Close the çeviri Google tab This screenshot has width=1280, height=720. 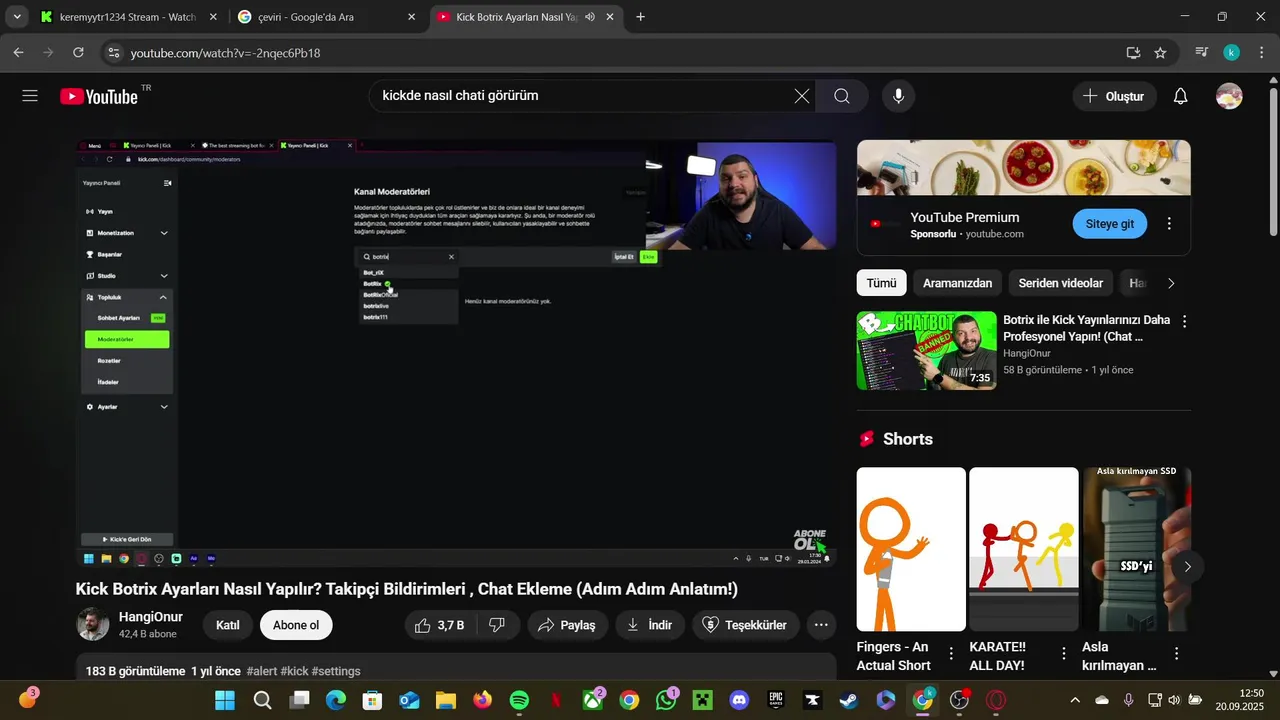pos(411,17)
